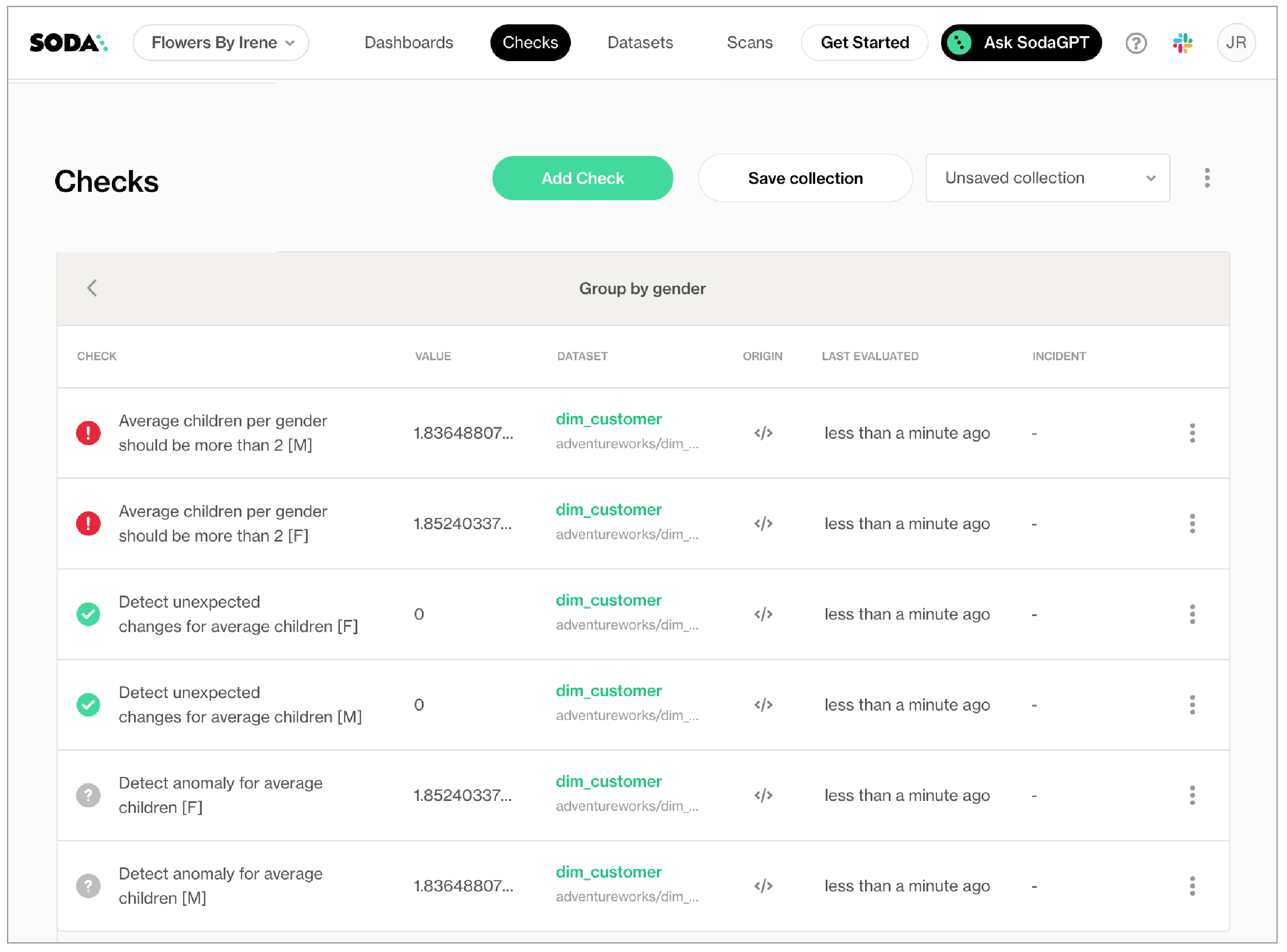Click origin code icon for first check row
The image size is (1287, 952).
pyautogui.click(x=763, y=433)
